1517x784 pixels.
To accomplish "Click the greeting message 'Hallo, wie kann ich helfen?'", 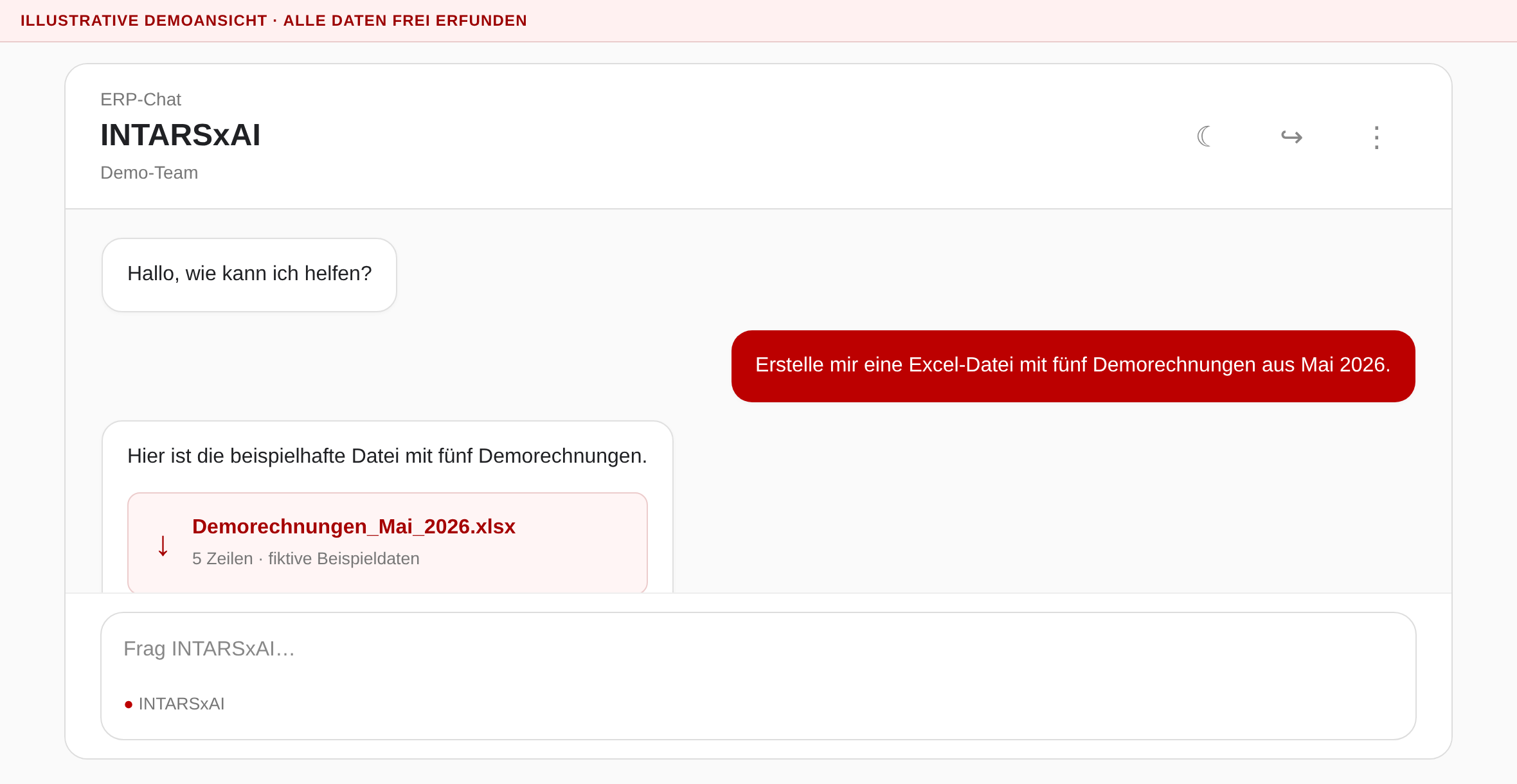I will click(x=249, y=274).
